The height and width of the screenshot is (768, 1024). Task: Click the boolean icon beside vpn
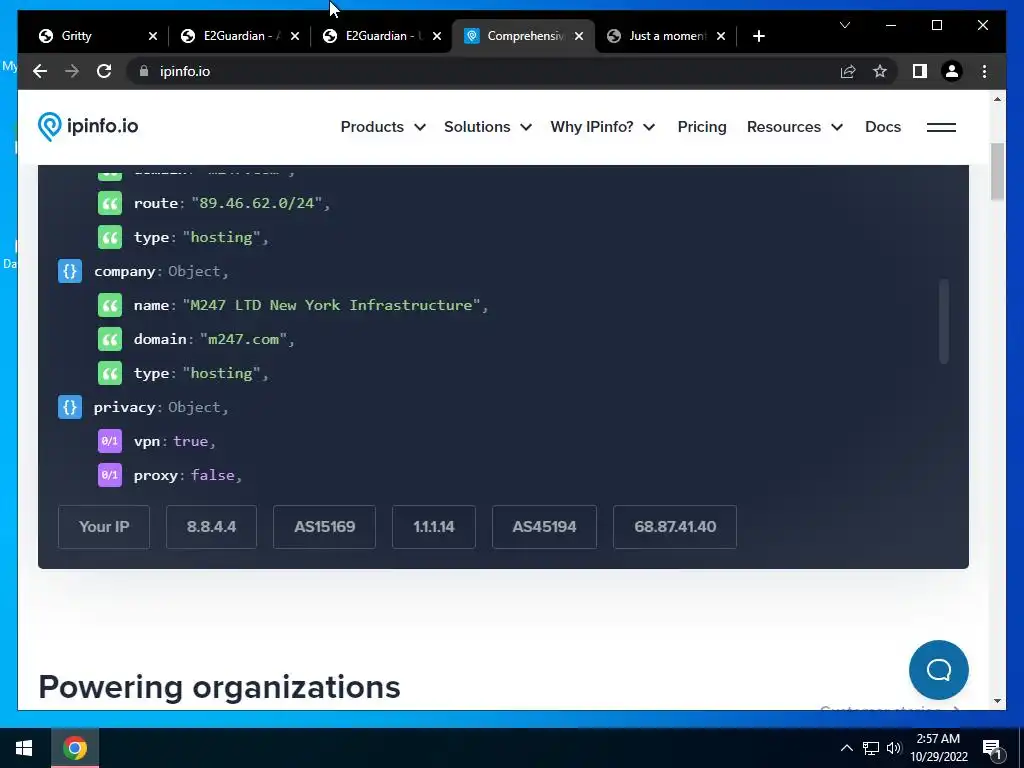click(x=110, y=441)
